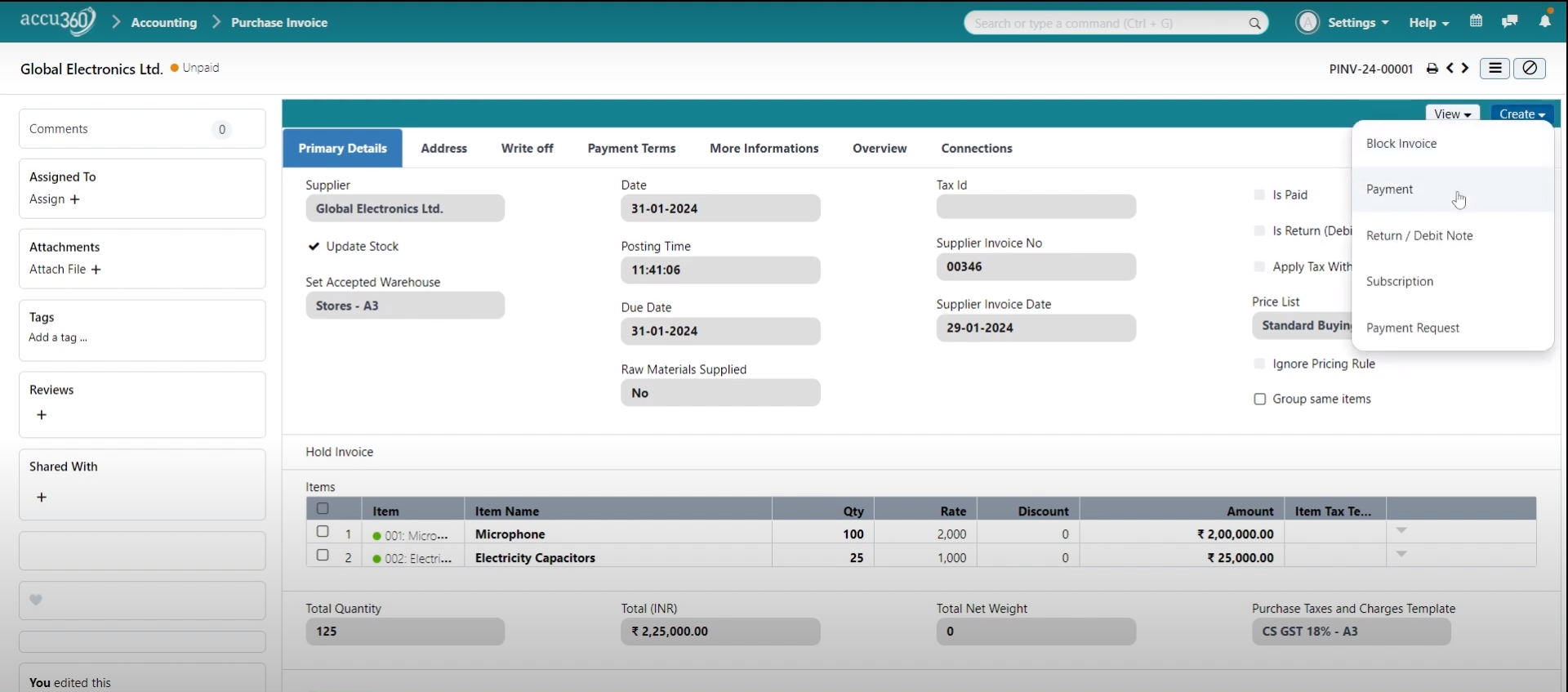
Task: Select Return / Debit Note option
Action: coord(1453,236)
